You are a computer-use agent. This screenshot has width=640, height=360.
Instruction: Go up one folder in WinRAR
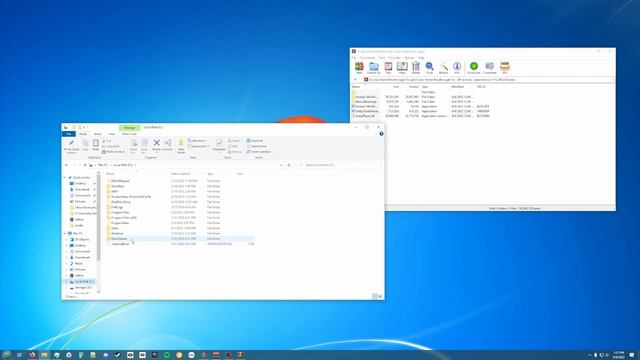click(x=356, y=80)
